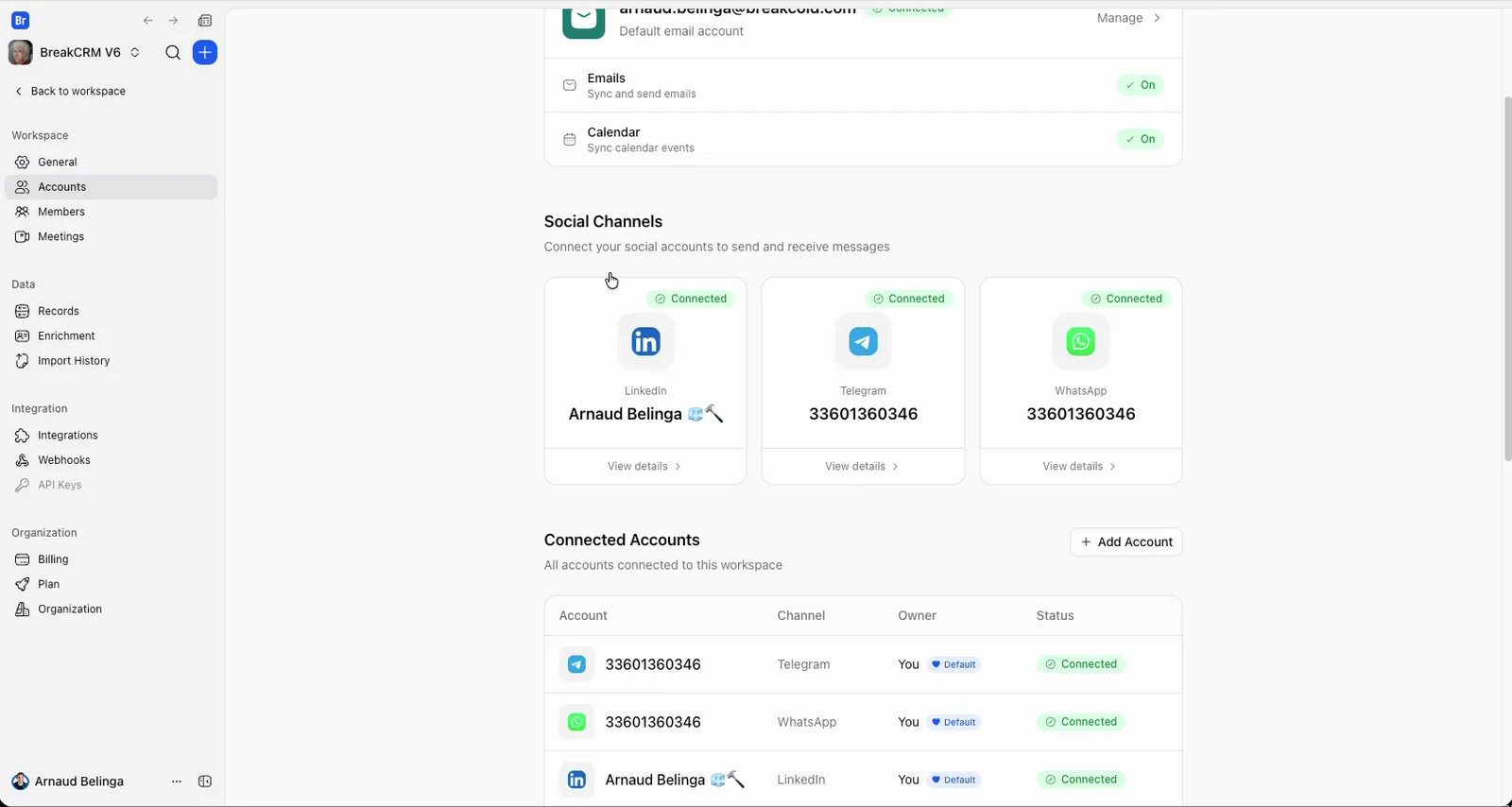
Task: Expand Manage for the default email account
Action: [x=1128, y=18]
